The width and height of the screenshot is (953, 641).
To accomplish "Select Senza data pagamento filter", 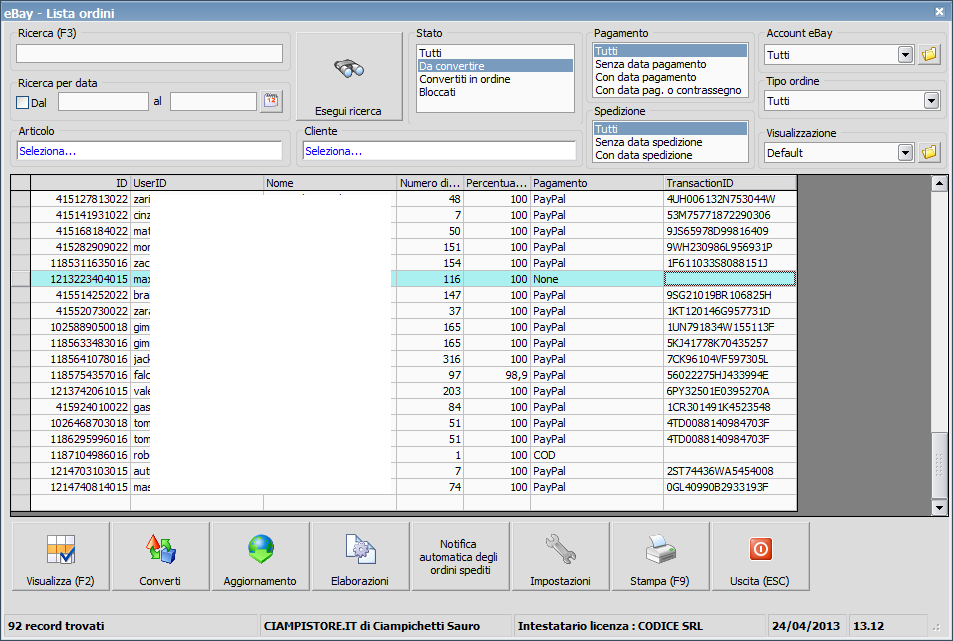I will tap(670, 64).
